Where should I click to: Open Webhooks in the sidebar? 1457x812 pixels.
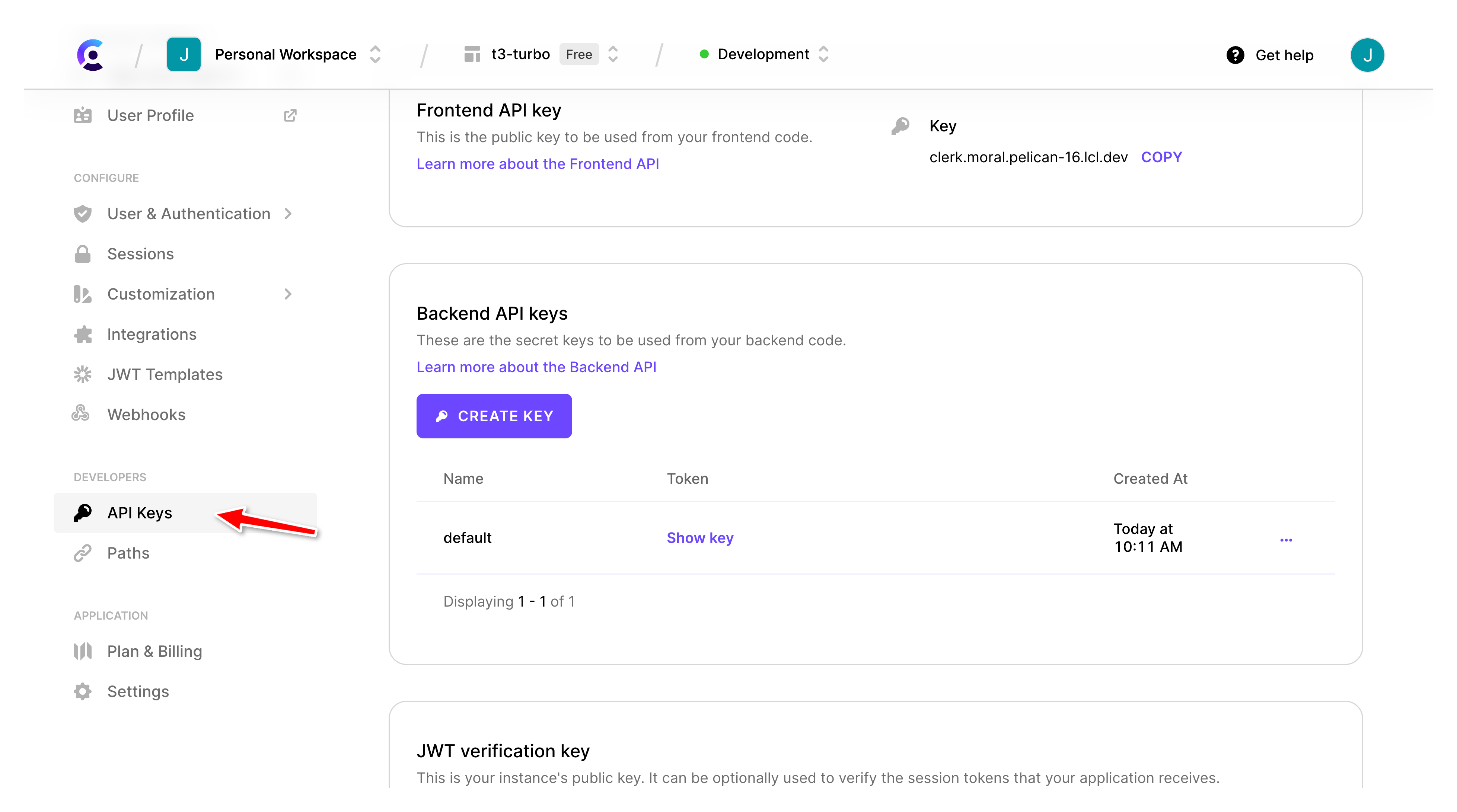pyautogui.click(x=146, y=415)
